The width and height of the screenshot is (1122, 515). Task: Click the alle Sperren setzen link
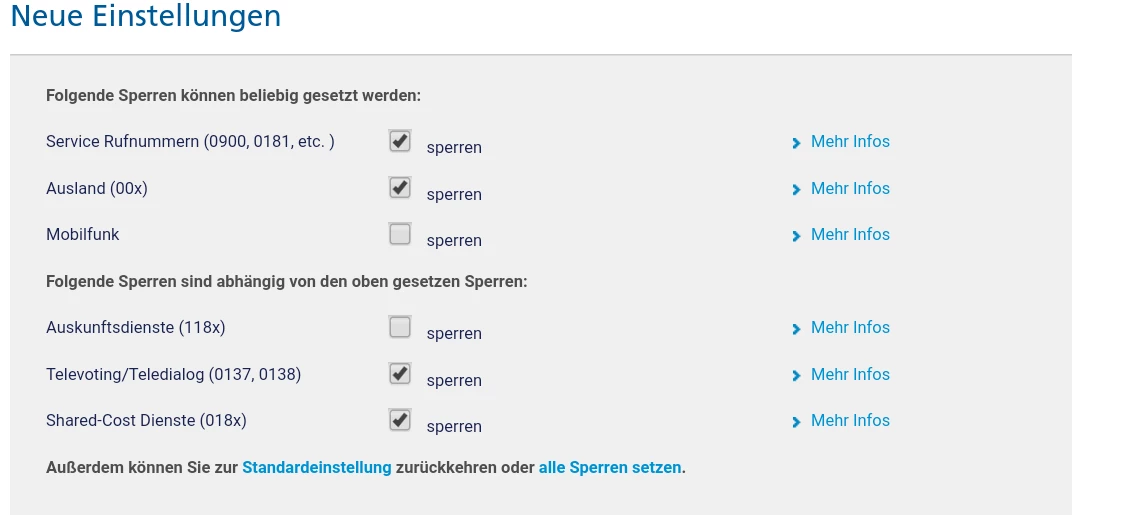click(x=610, y=467)
